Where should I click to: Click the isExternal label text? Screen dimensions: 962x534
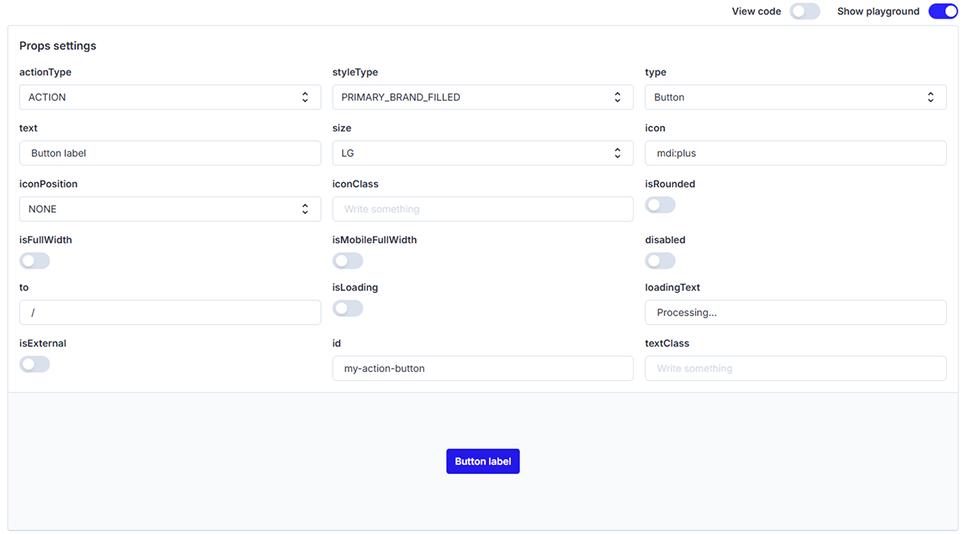[43, 344]
